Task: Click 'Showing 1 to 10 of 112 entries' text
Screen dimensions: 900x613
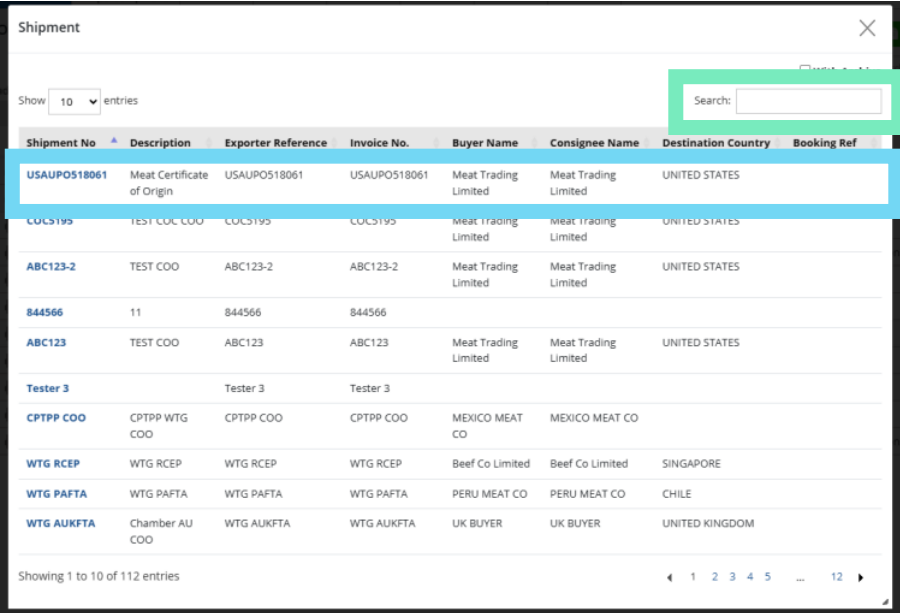Action: point(99,576)
